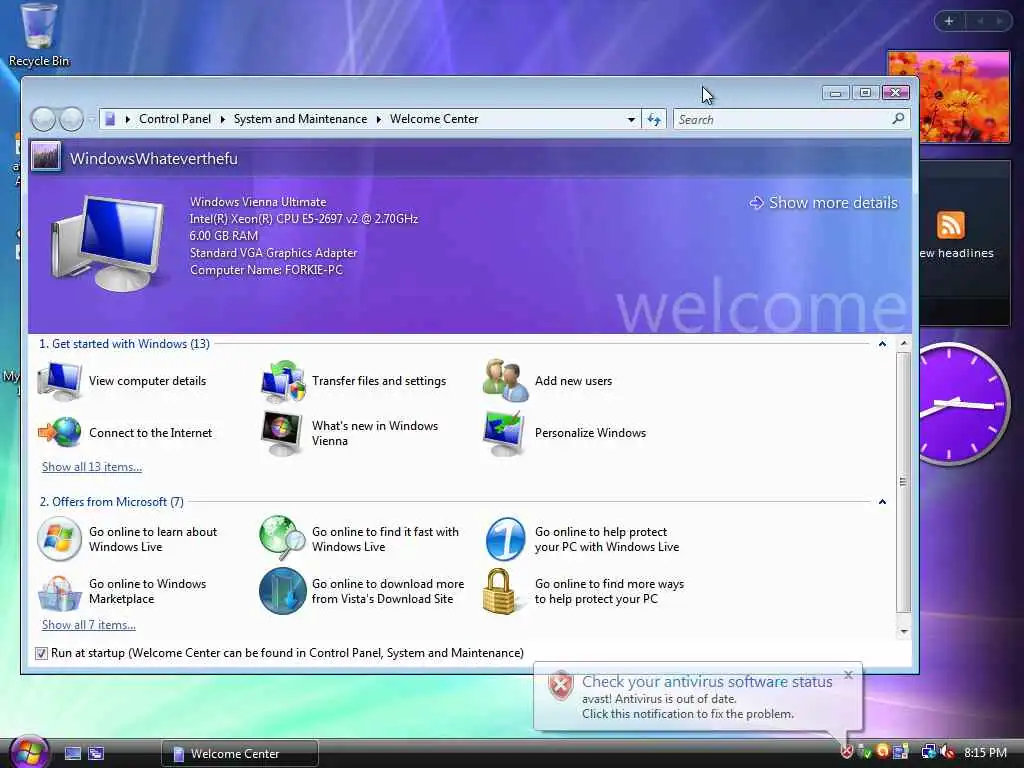Screen dimensions: 1024x768
Task: Click System and Maintenance breadcrumb
Action: point(300,119)
